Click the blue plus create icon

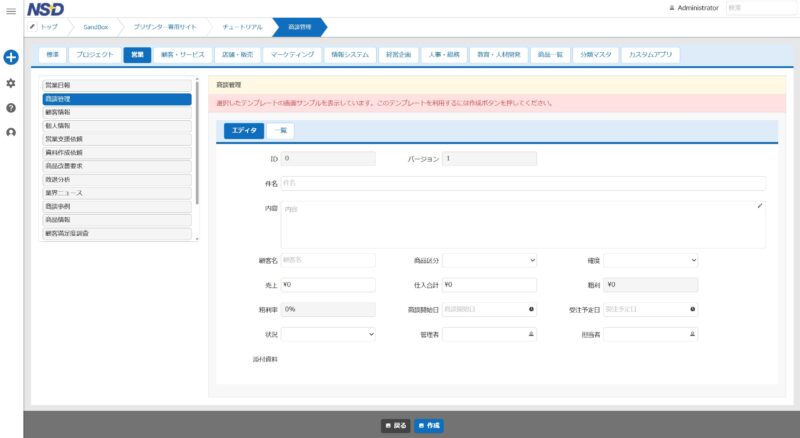coord(11,58)
